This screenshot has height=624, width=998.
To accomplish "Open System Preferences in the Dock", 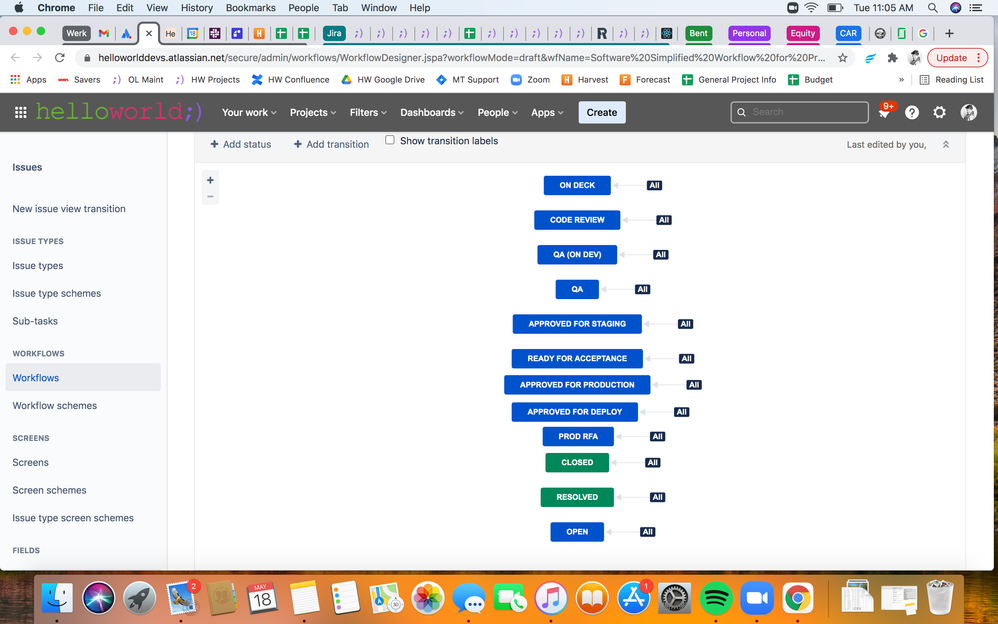I will pyautogui.click(x=674, y=598).
